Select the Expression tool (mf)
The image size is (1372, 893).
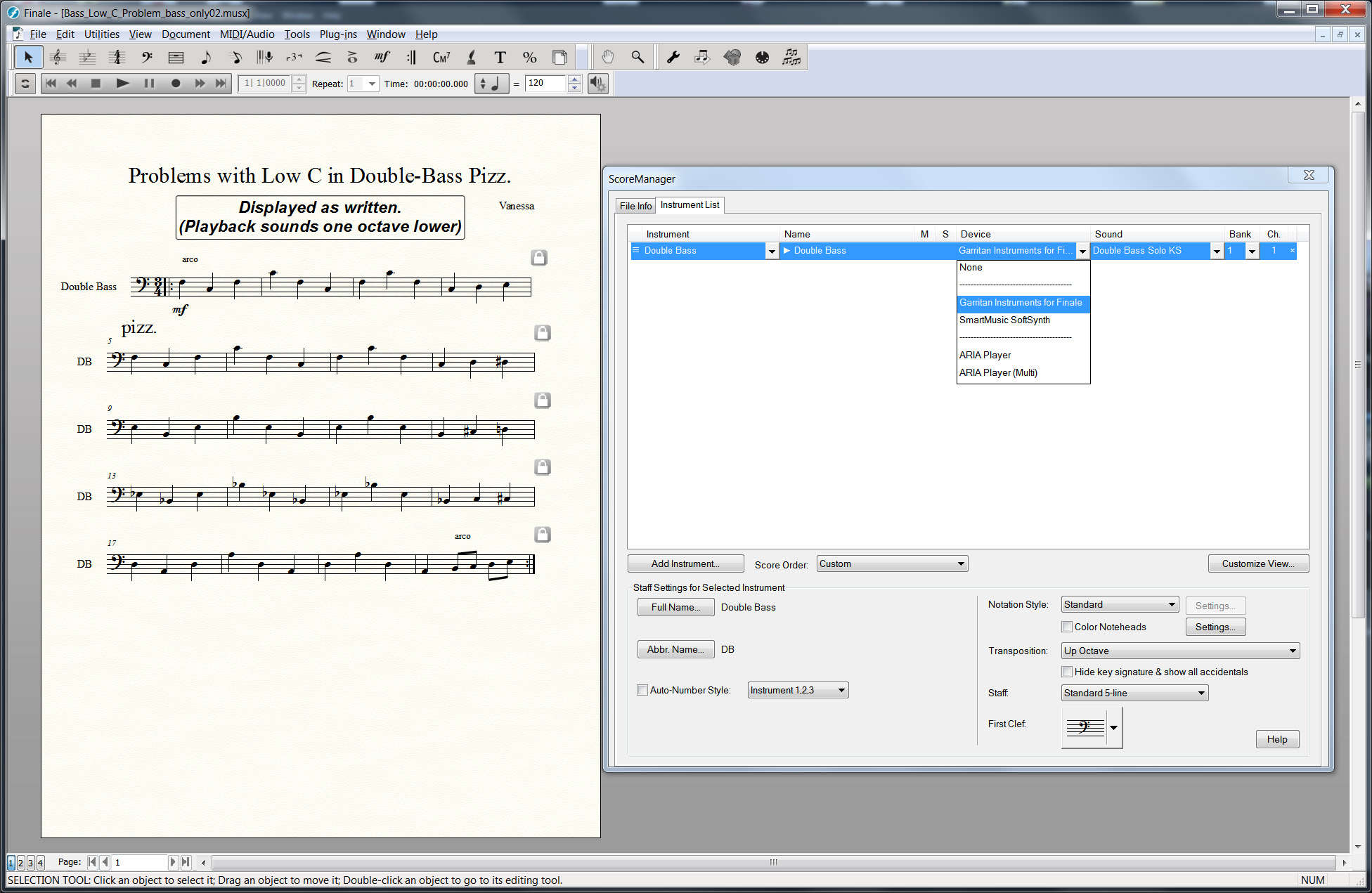(x=382, y=58)
